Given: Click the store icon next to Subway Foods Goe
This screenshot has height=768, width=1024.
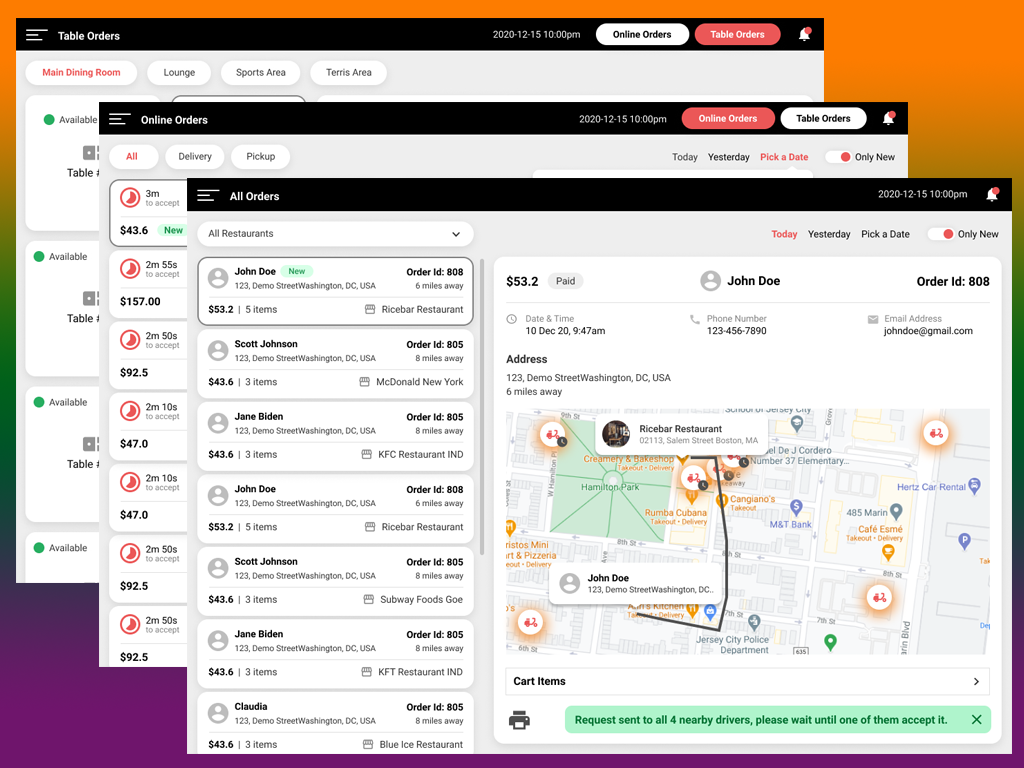Looking at the screenshot, I should [368, 600].
